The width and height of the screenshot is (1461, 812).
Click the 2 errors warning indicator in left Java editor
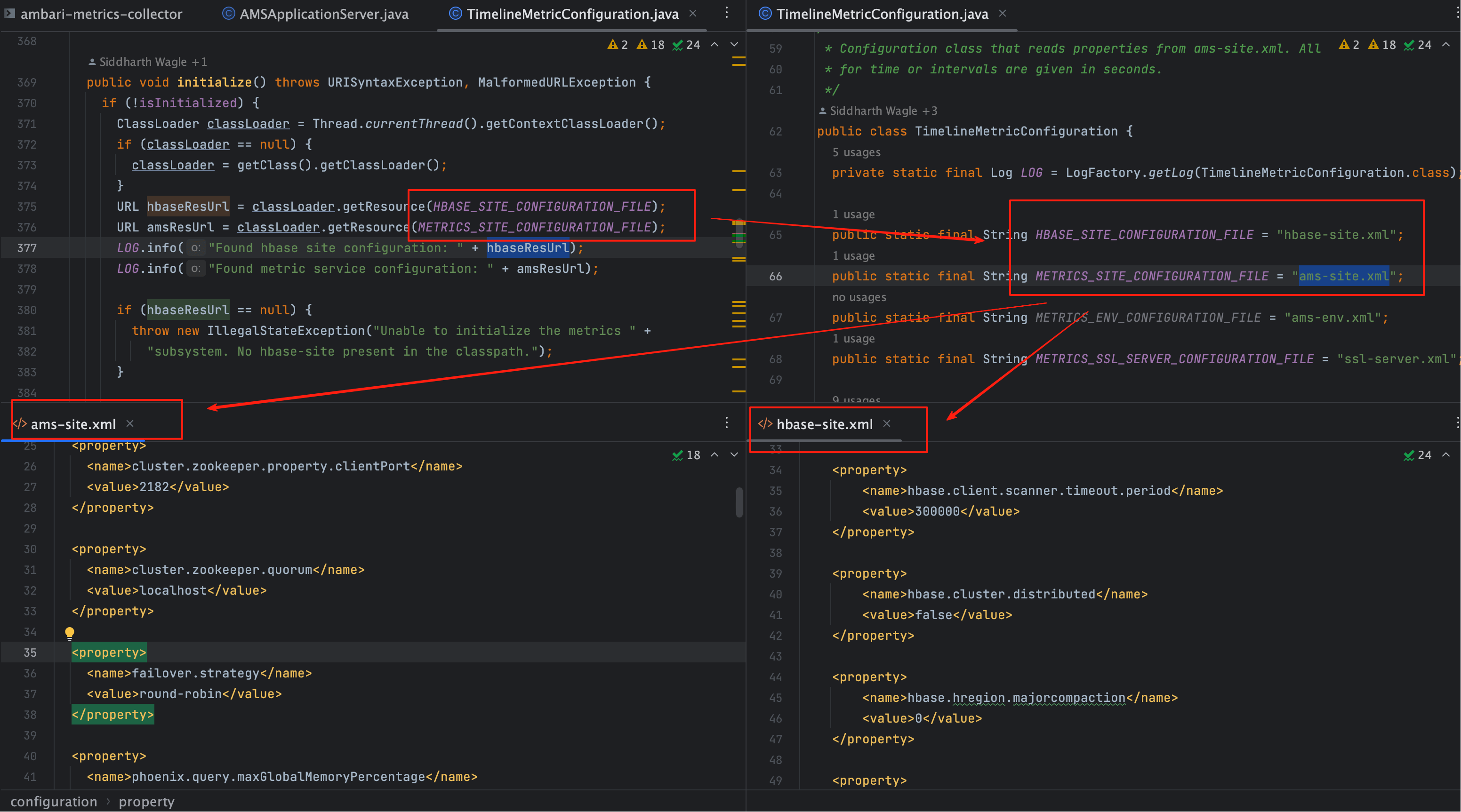(x=618, y=45)
